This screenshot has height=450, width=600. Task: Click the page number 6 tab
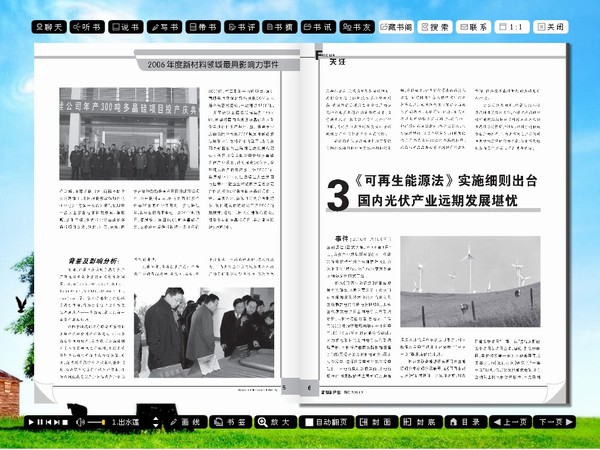point(309,388)
